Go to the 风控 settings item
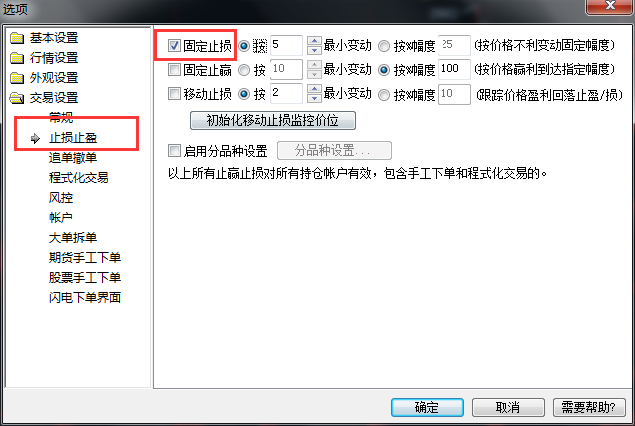 (x=61, y=198)
